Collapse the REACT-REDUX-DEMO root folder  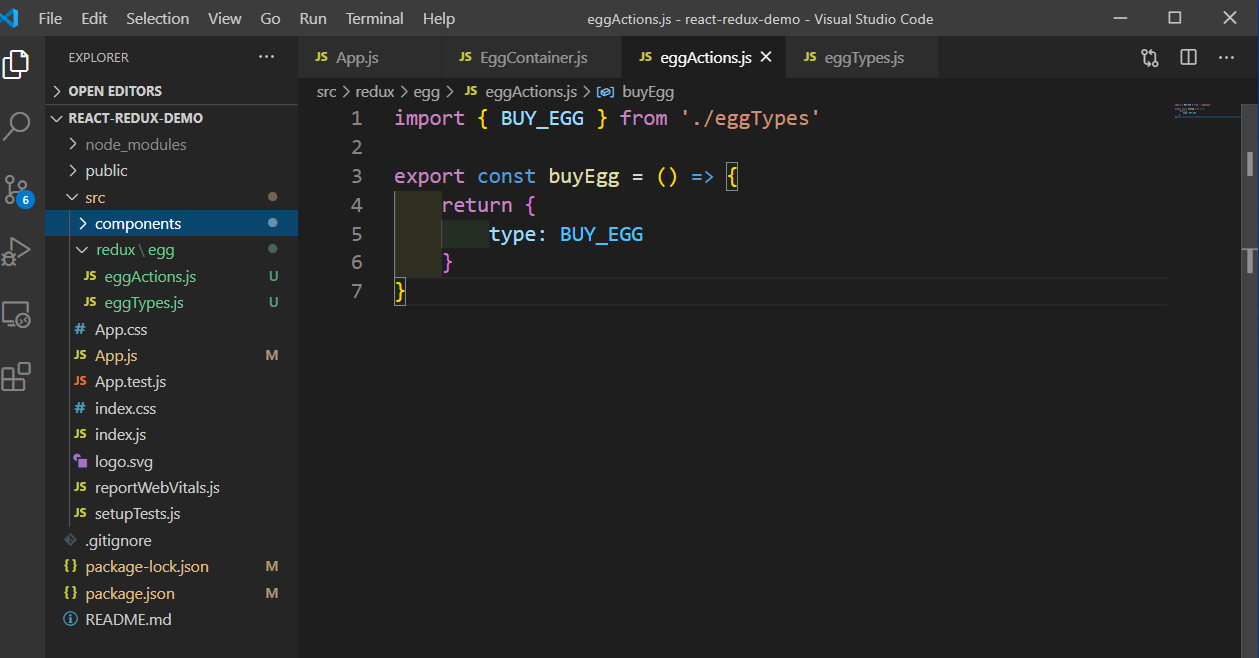(172, 118)
